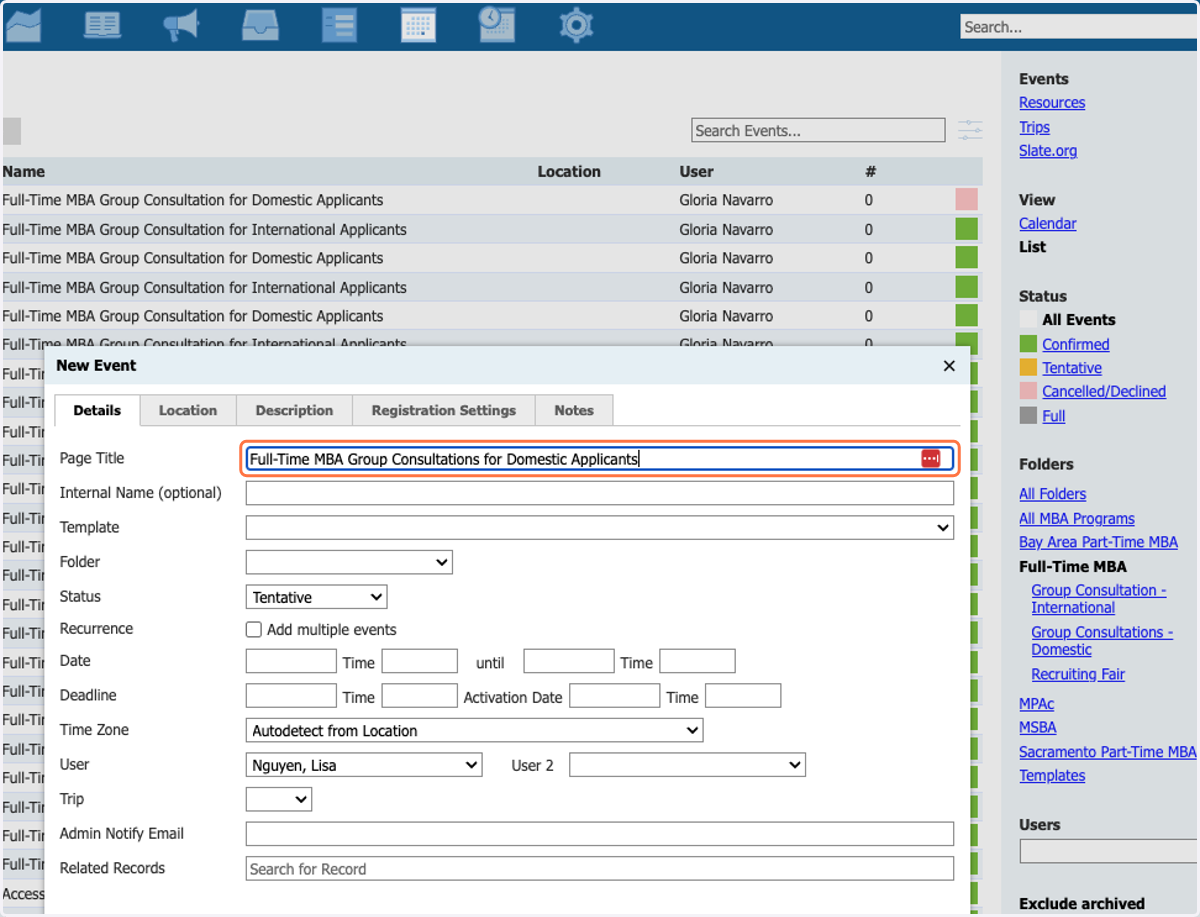Click the Internal Name (optional) field

click(x=599, y=493)
